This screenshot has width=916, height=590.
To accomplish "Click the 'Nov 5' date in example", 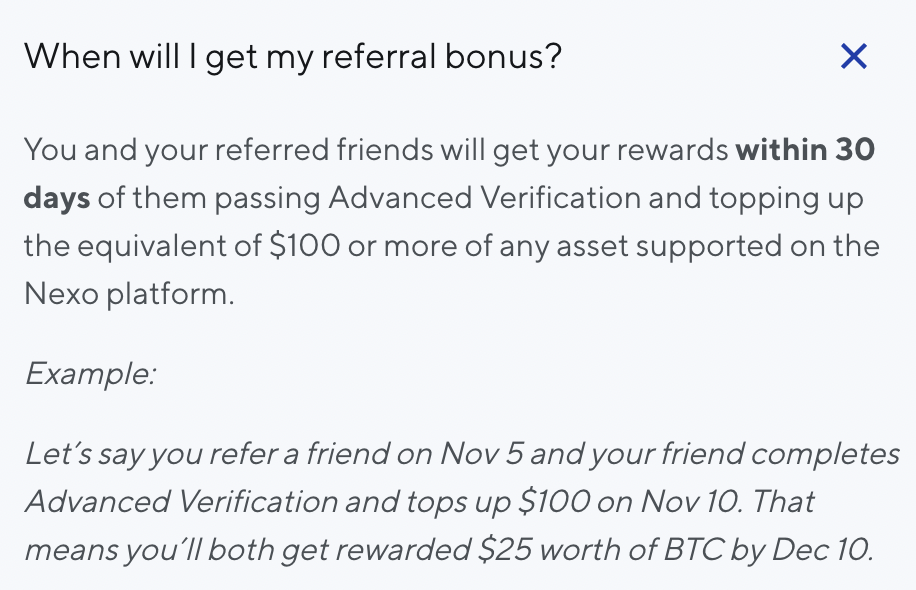I will 481,454.
